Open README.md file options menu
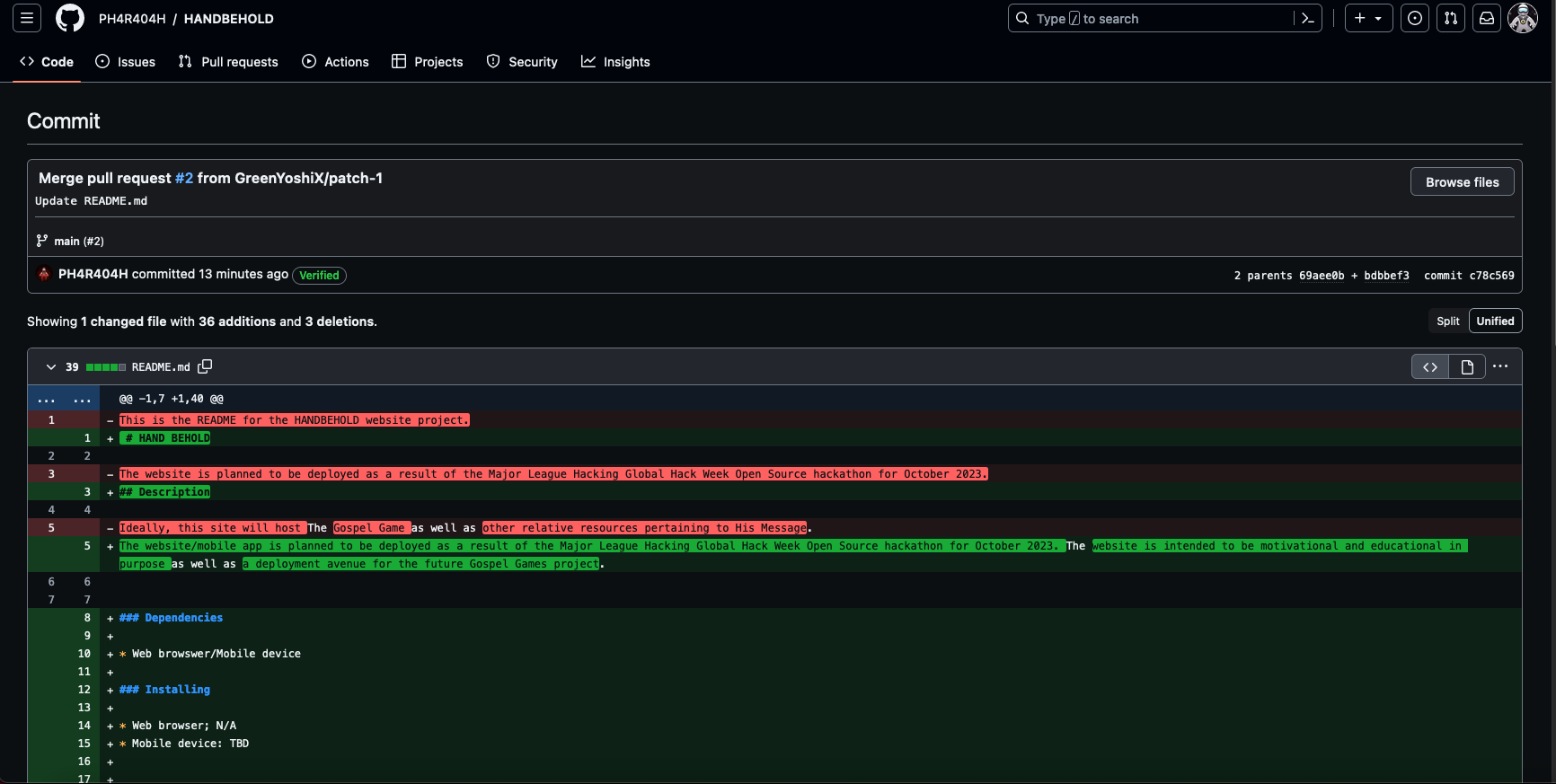The height and width of the screenshot is (784, 1556). tap(1500, 366)
